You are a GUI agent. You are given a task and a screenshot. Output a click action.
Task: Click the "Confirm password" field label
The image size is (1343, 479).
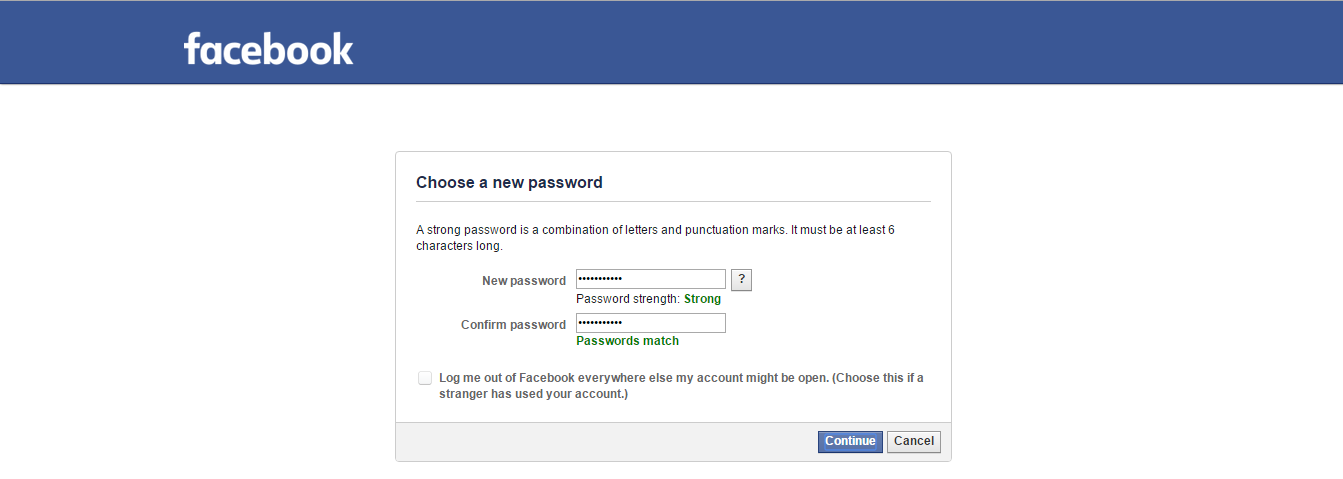(x=513, y=325)
